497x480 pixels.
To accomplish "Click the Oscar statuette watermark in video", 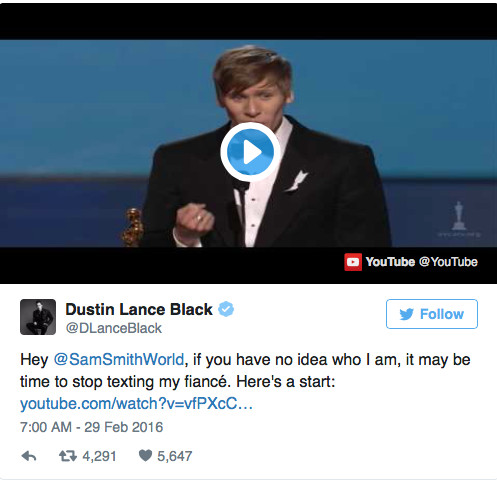I will pos(459,219).
